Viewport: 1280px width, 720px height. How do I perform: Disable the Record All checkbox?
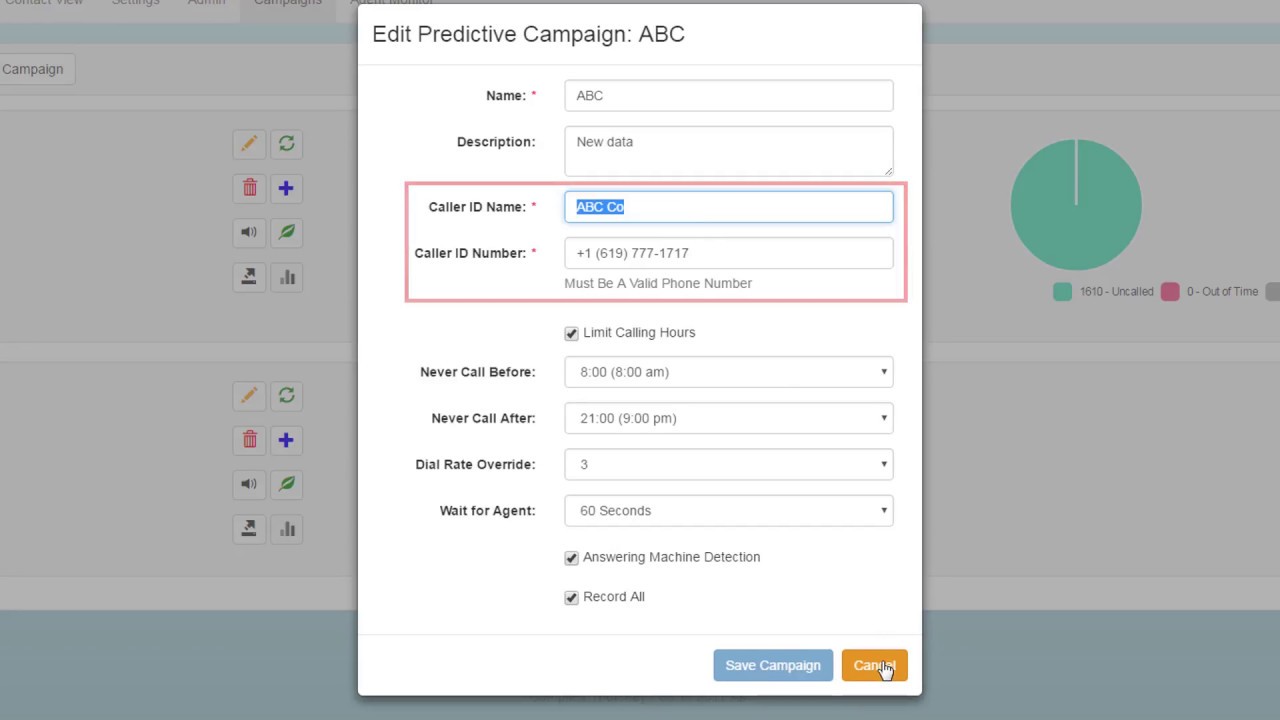tap(571, 598)
